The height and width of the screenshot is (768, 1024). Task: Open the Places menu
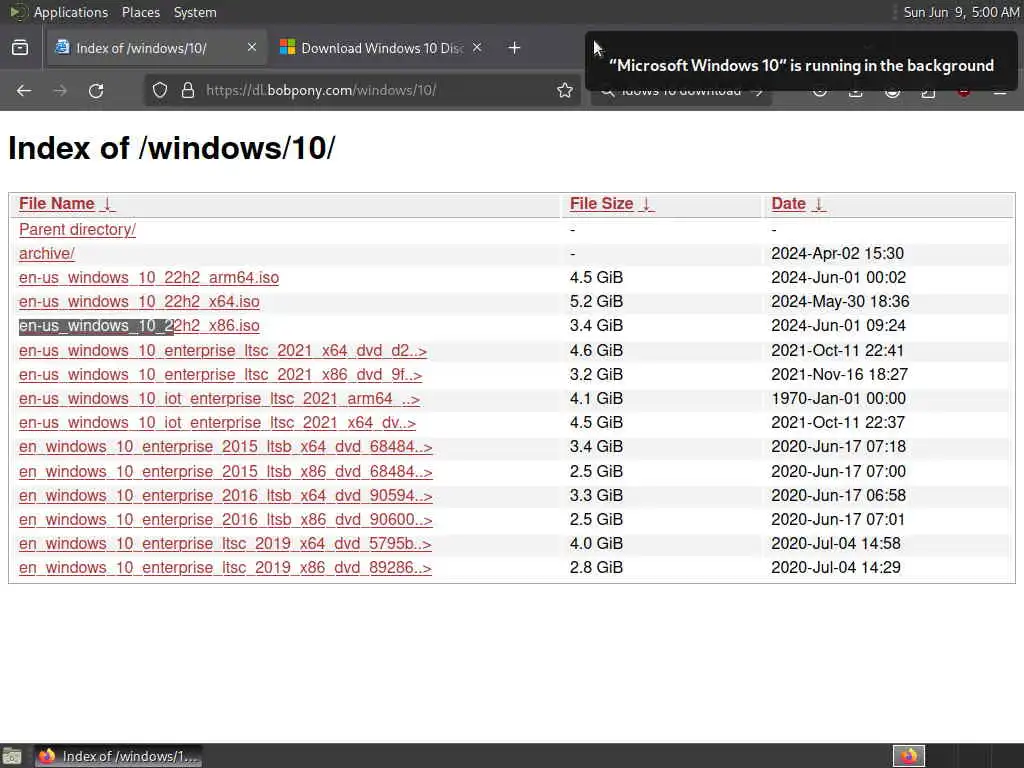[x=140, y=12]
